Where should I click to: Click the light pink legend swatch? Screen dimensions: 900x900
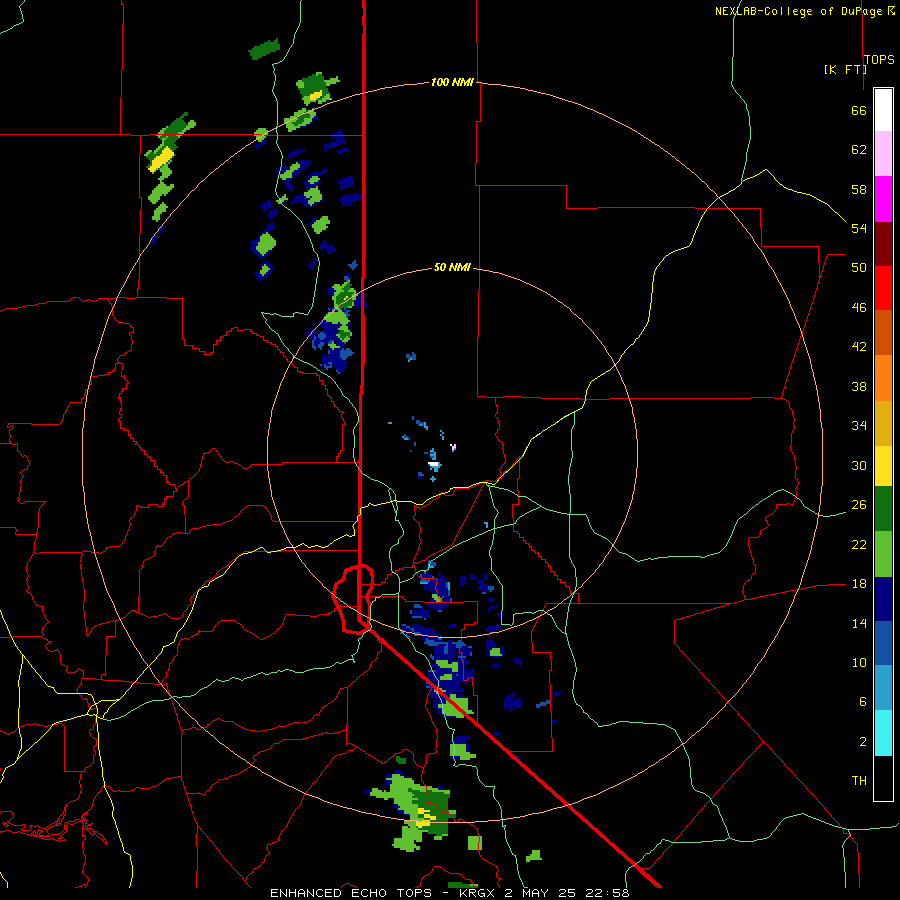pos(883,153)
